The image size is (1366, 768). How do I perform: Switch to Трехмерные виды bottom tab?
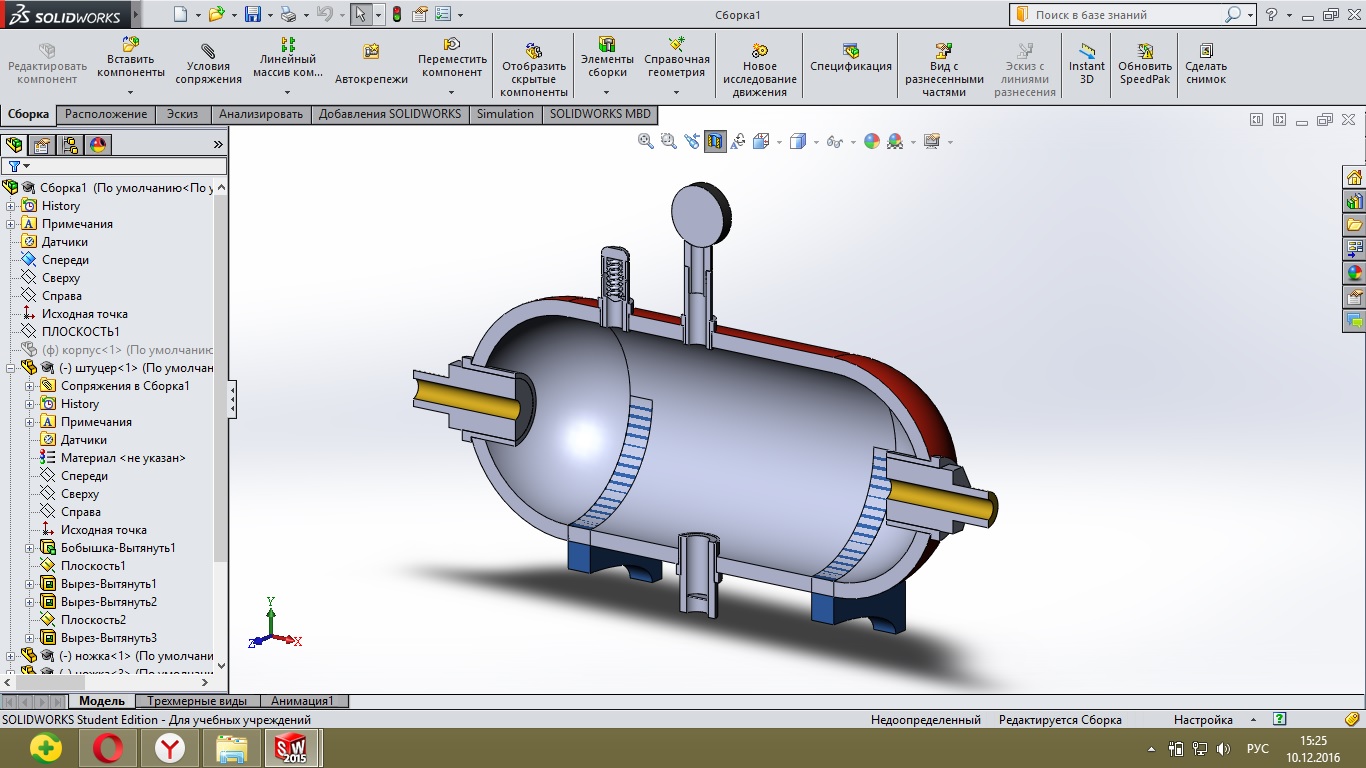197,701
